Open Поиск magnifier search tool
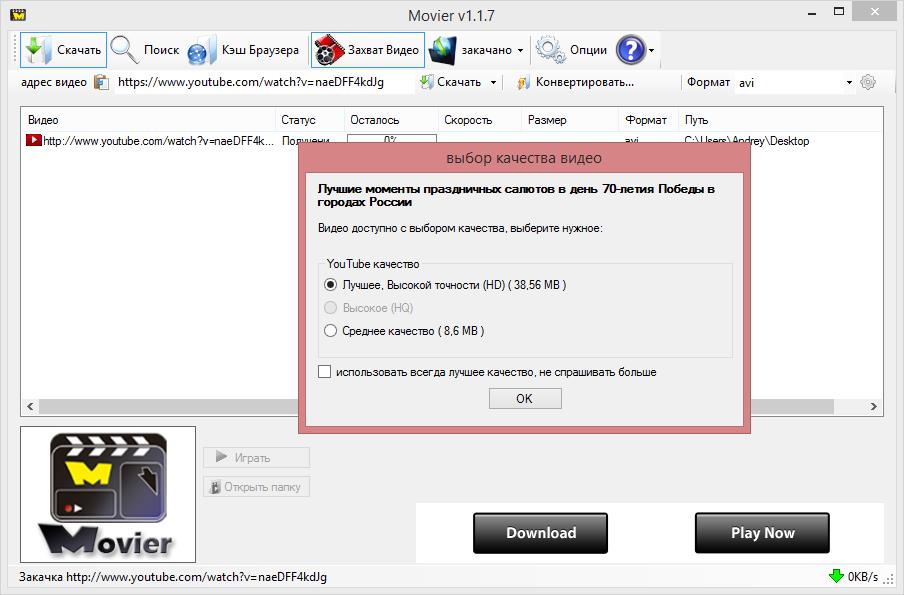This screenshot has height=595, width=904. (125, 50)
